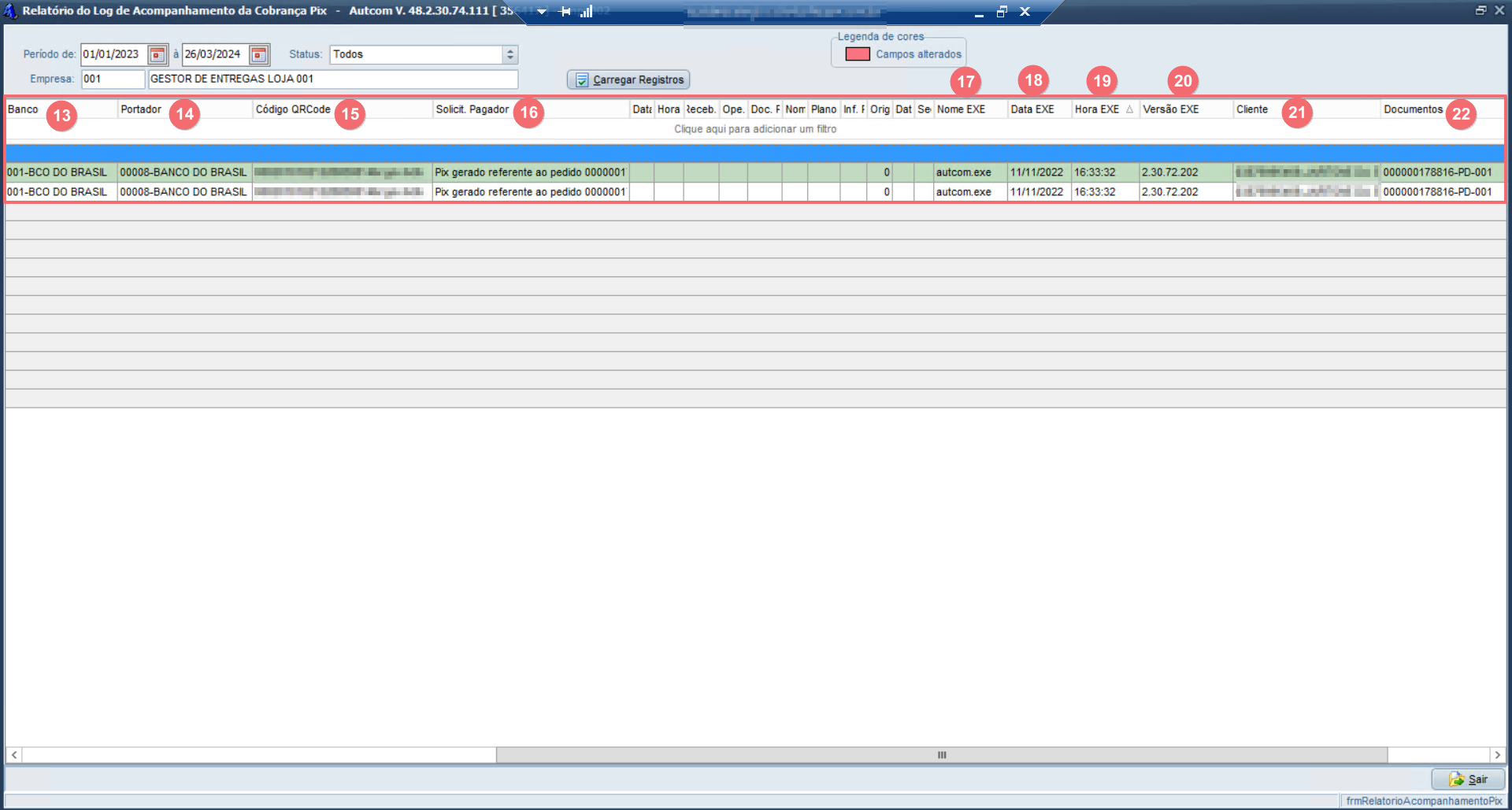Click the horizontal scrollbar left arrow

[x=14, y=755]
